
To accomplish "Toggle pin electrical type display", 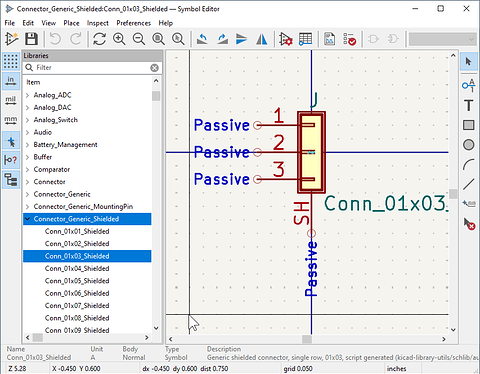I will 11,160.
